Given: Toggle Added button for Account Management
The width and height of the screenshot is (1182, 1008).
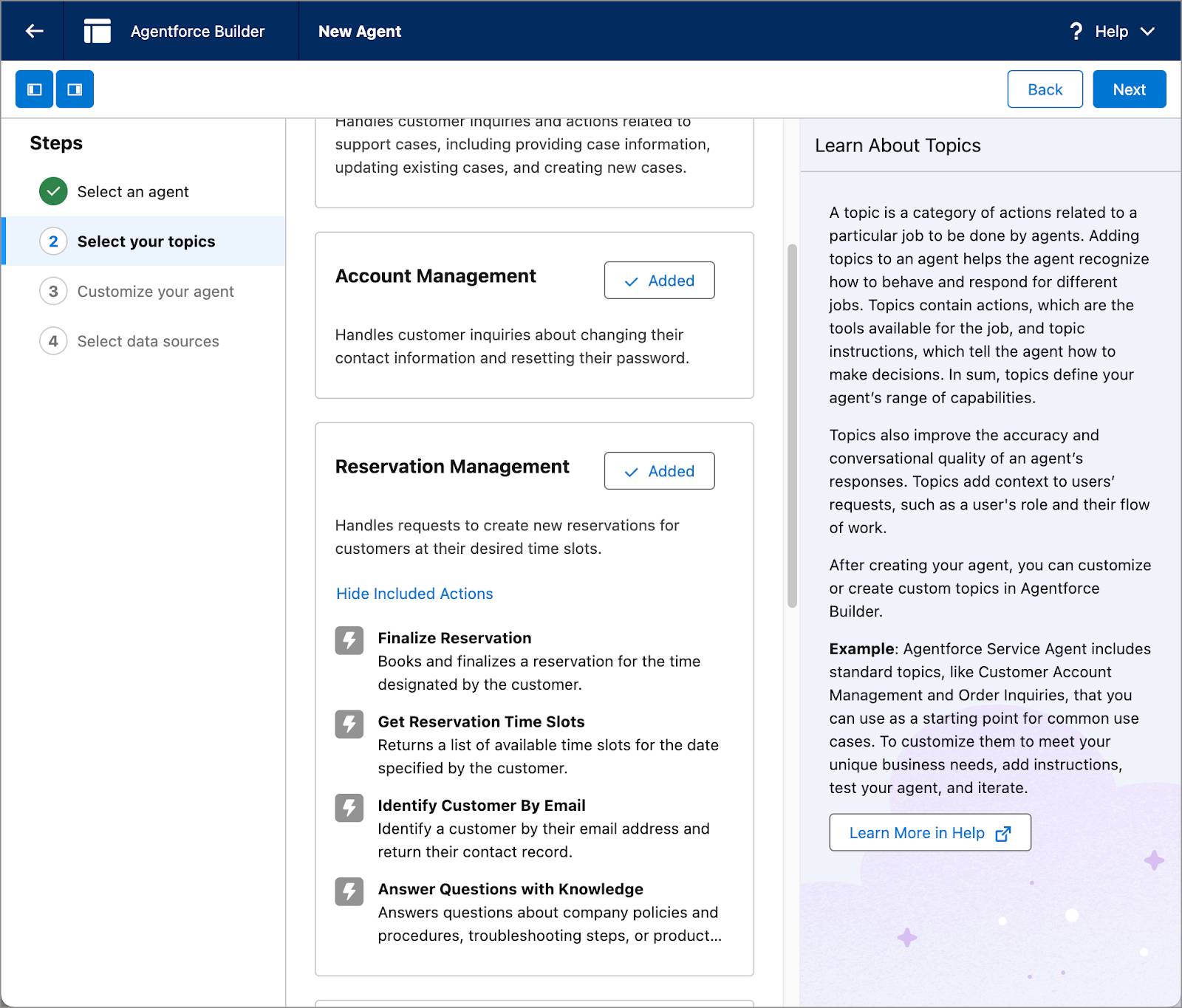Looking at the screenshot, I should 659,281.
